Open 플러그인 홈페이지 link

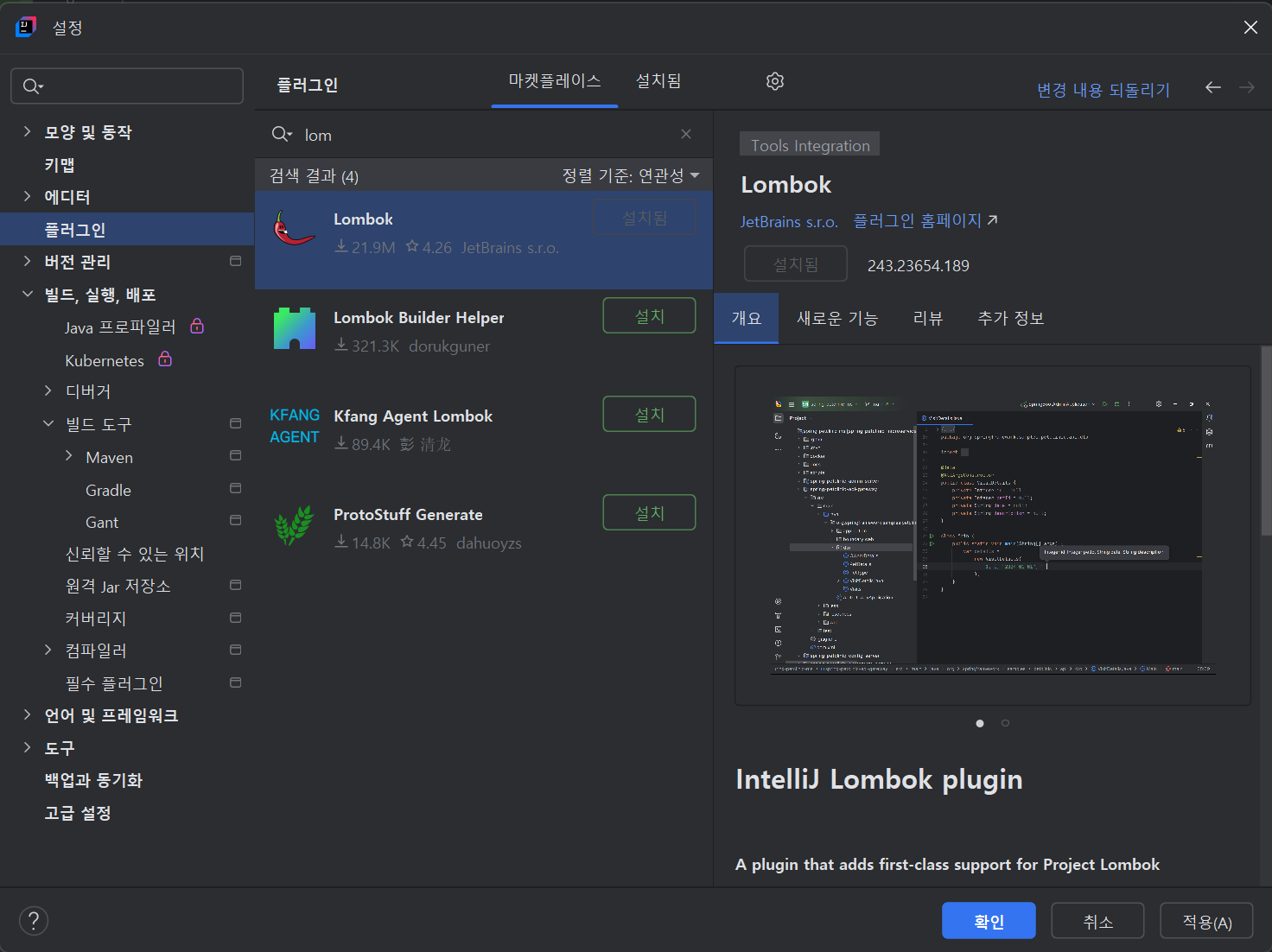pyautogui.click(x=925, y=221)
